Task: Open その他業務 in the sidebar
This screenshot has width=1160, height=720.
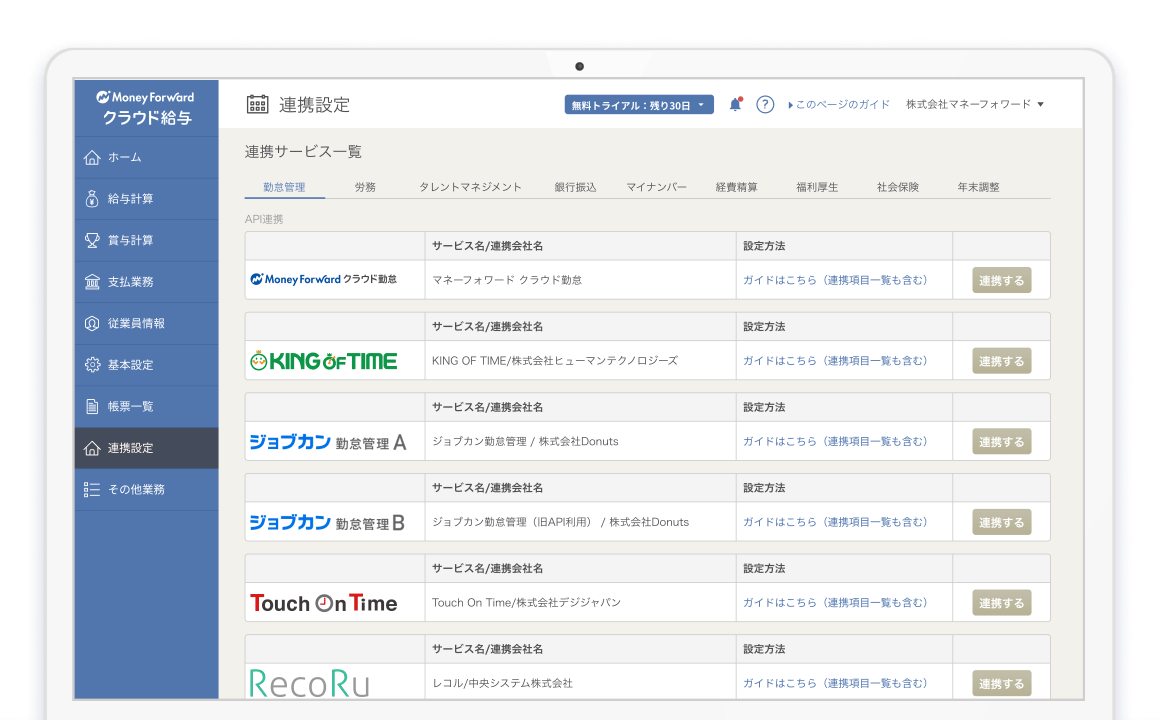Action: (146, 489)
